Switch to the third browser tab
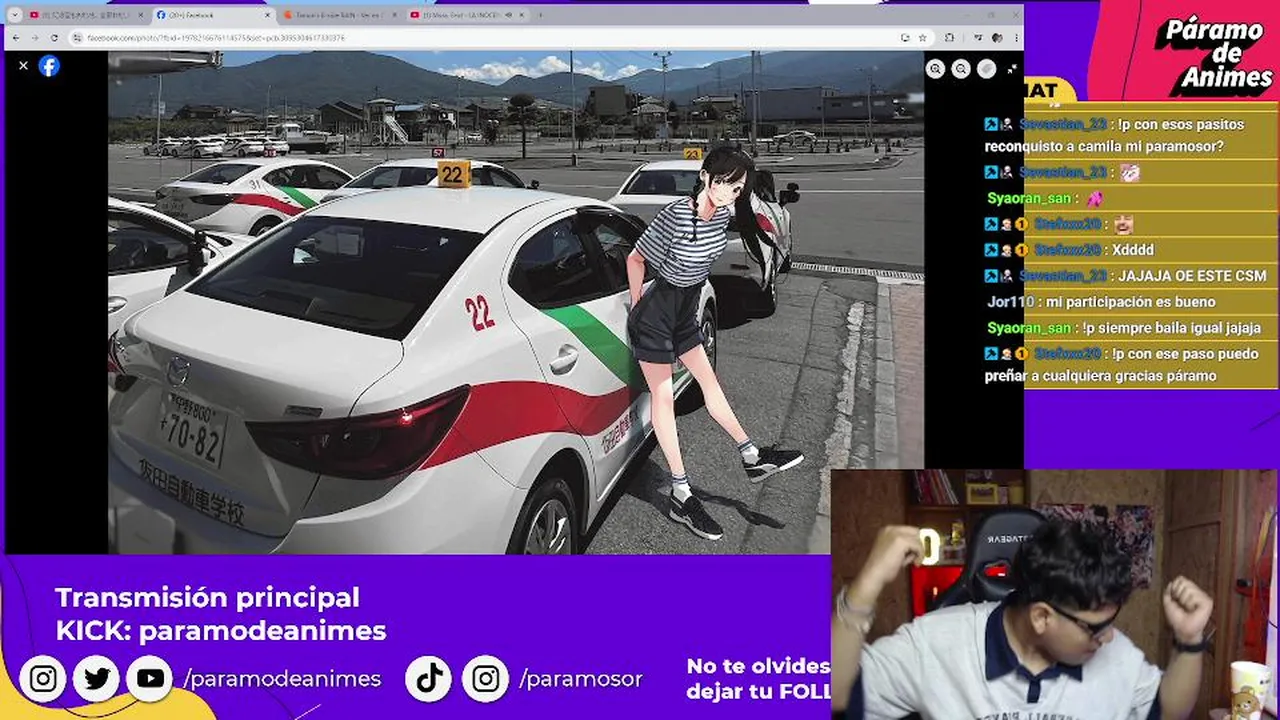The image size is (1280, 720). tap(339, 15)
